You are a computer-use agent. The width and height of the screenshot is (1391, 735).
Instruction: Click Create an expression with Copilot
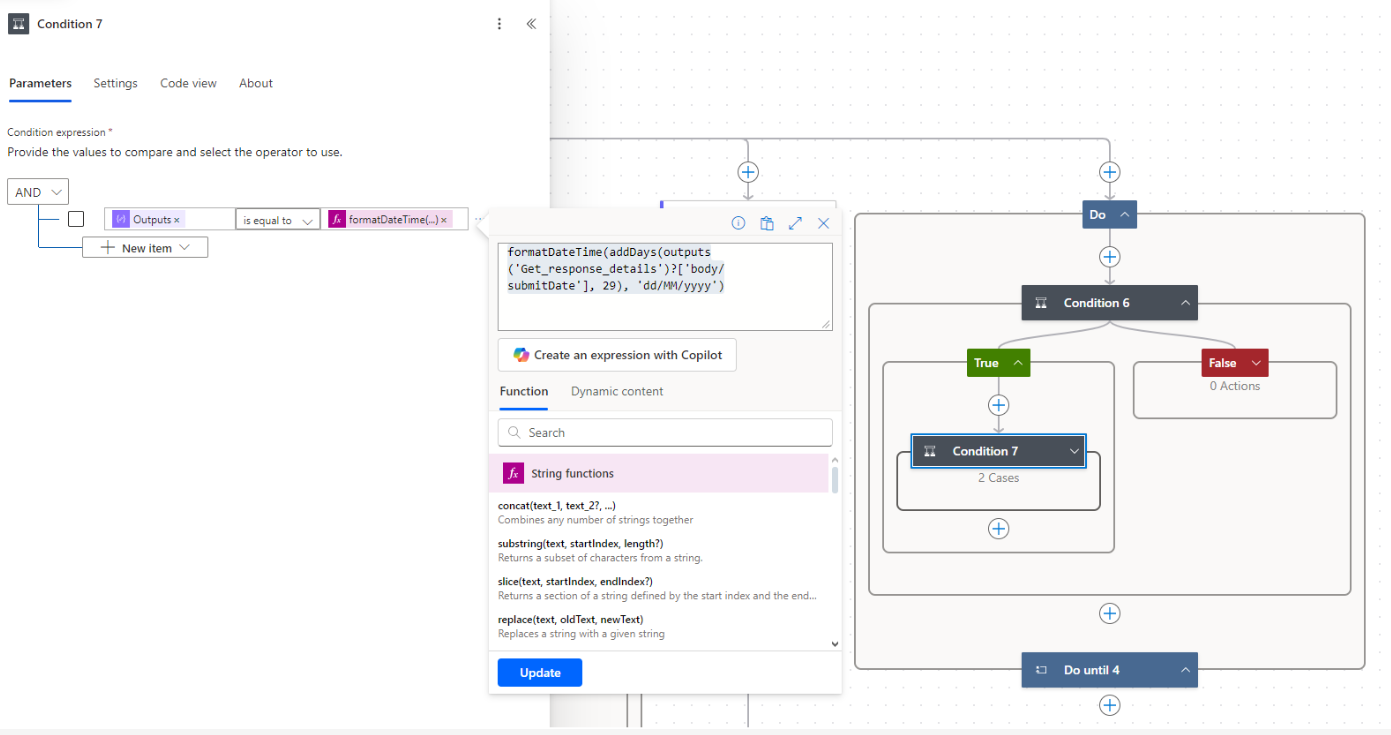coord(617,355)
